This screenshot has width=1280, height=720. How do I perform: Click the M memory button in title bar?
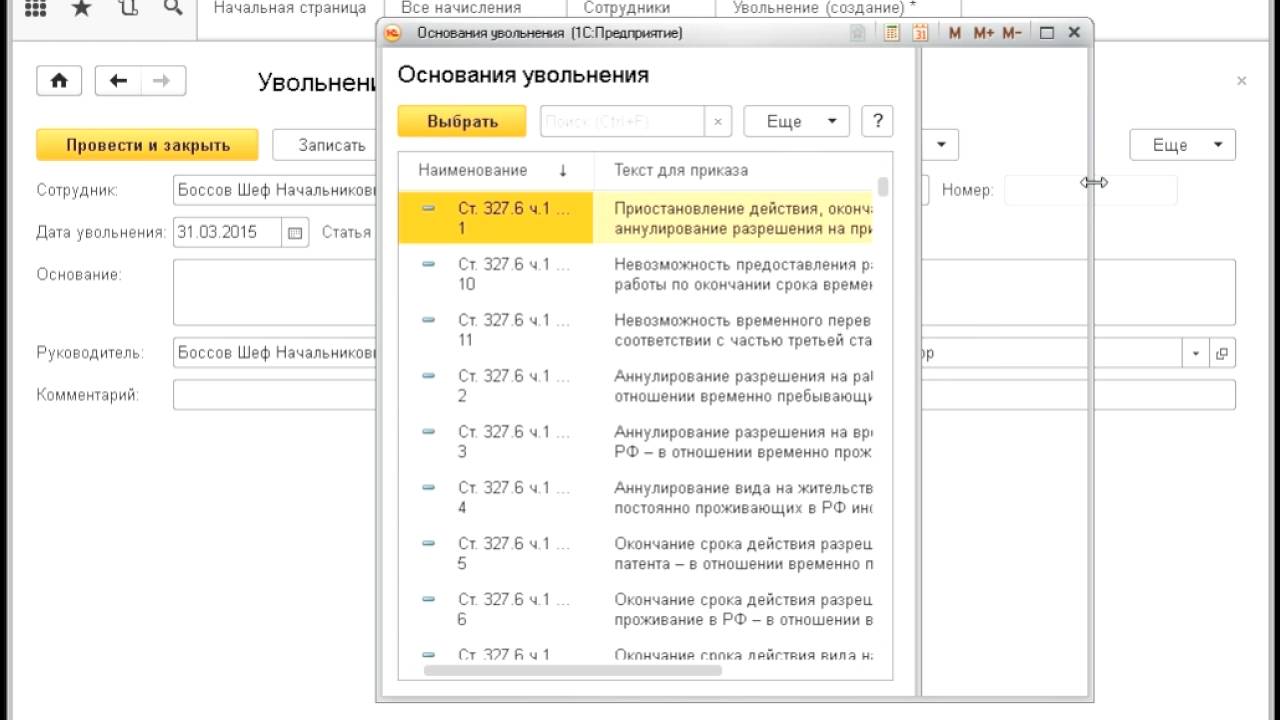pos(955,33)
